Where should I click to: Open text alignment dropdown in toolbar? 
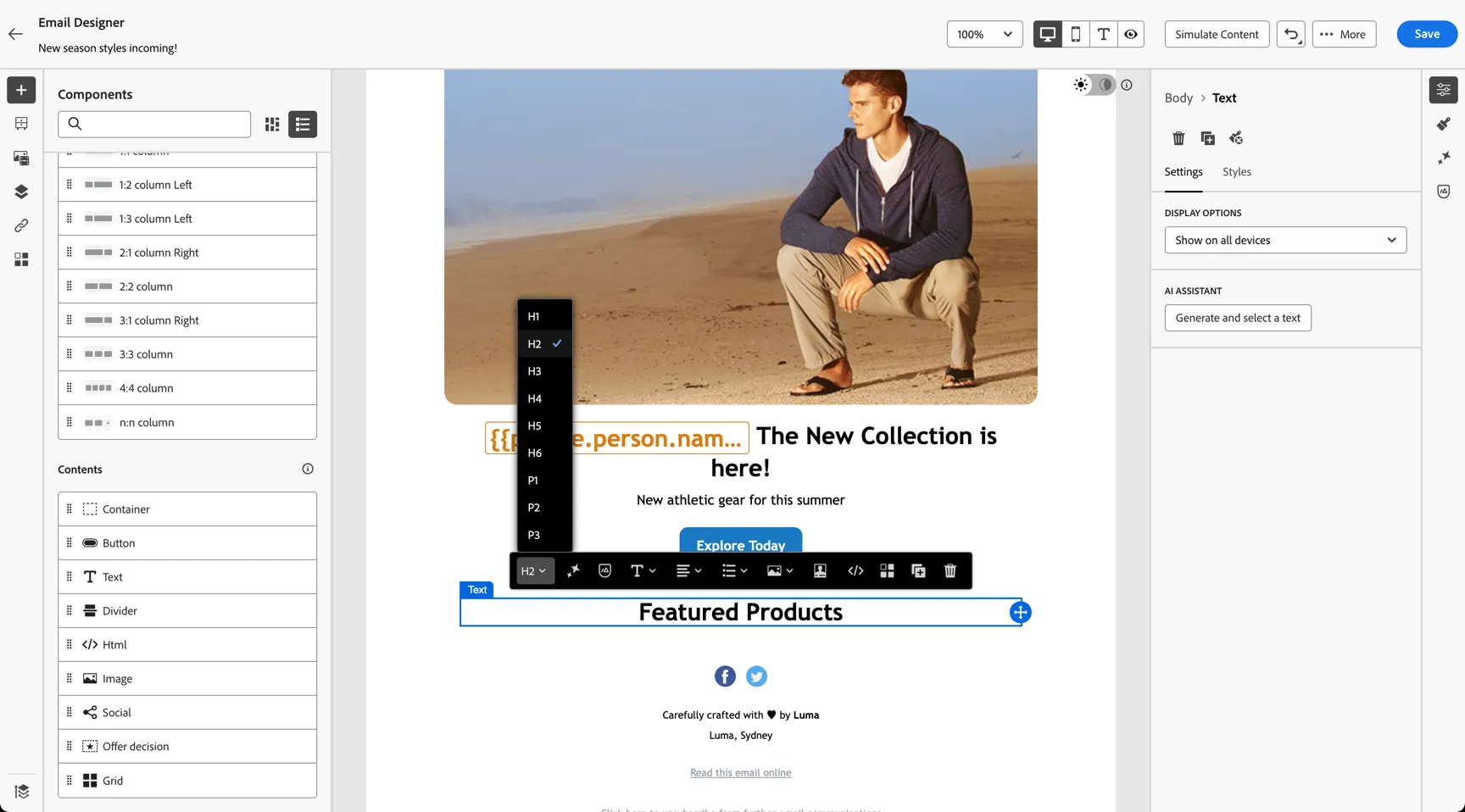[688, 570]
